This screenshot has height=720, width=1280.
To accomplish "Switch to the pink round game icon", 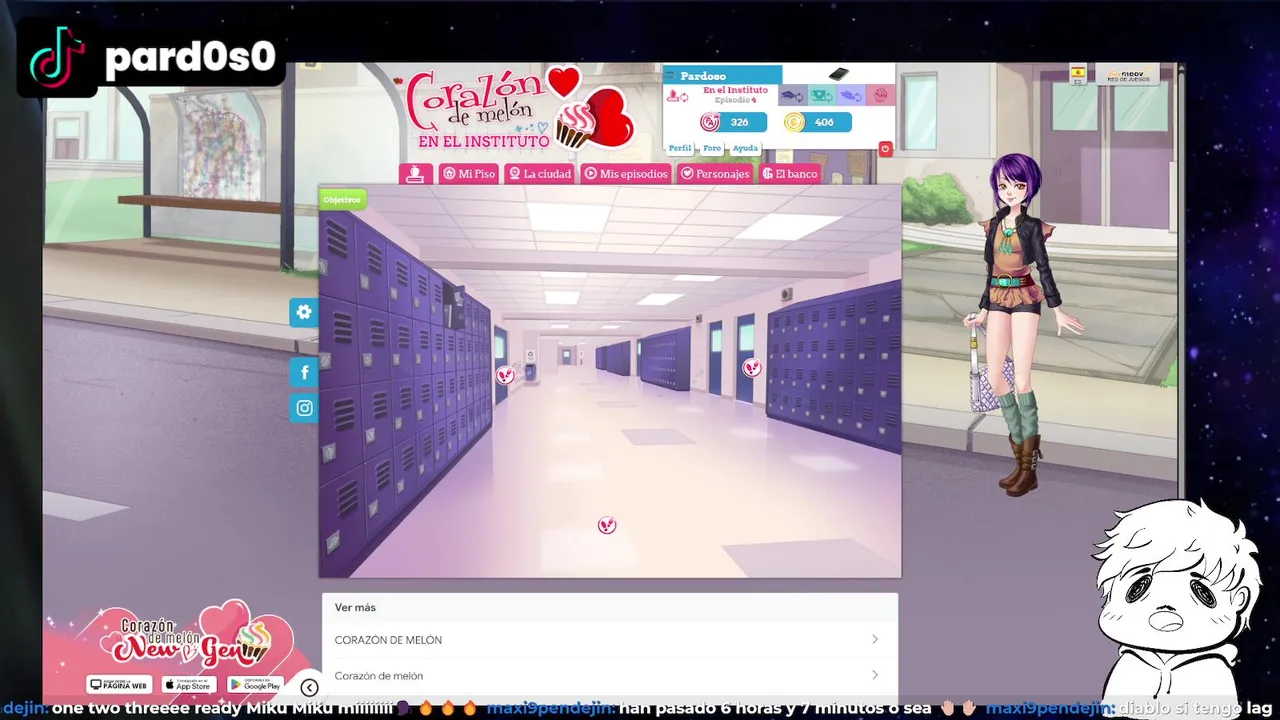I will click(x=879, y=96).
